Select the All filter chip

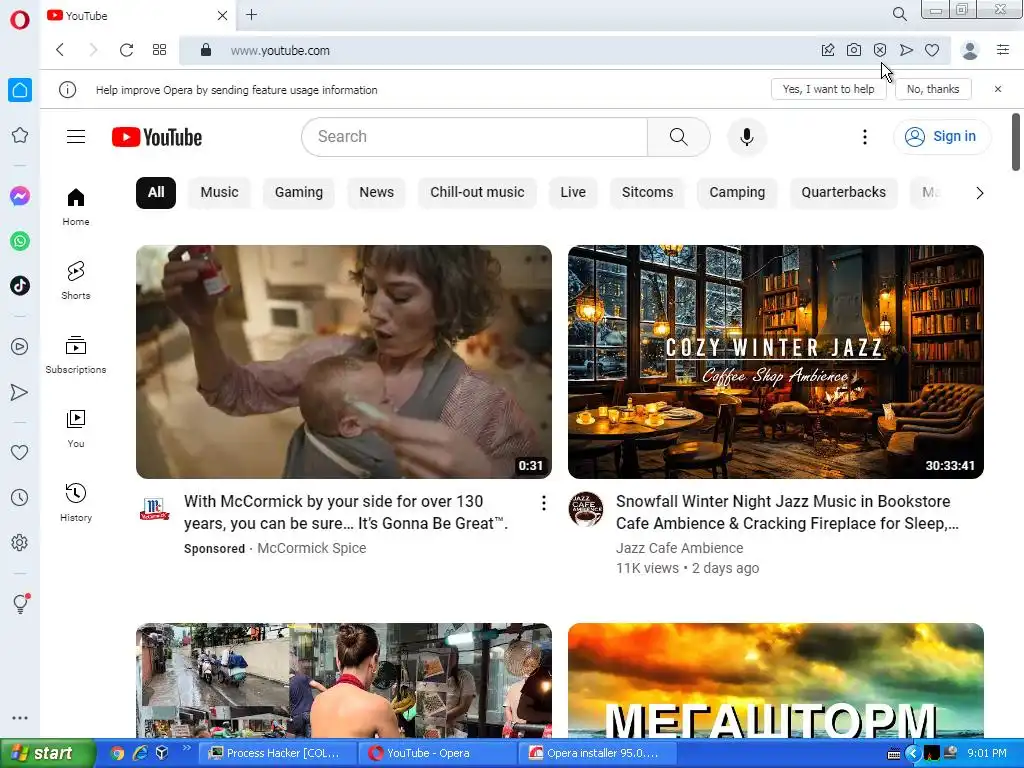pyautogui.click(x=155, y=193)
